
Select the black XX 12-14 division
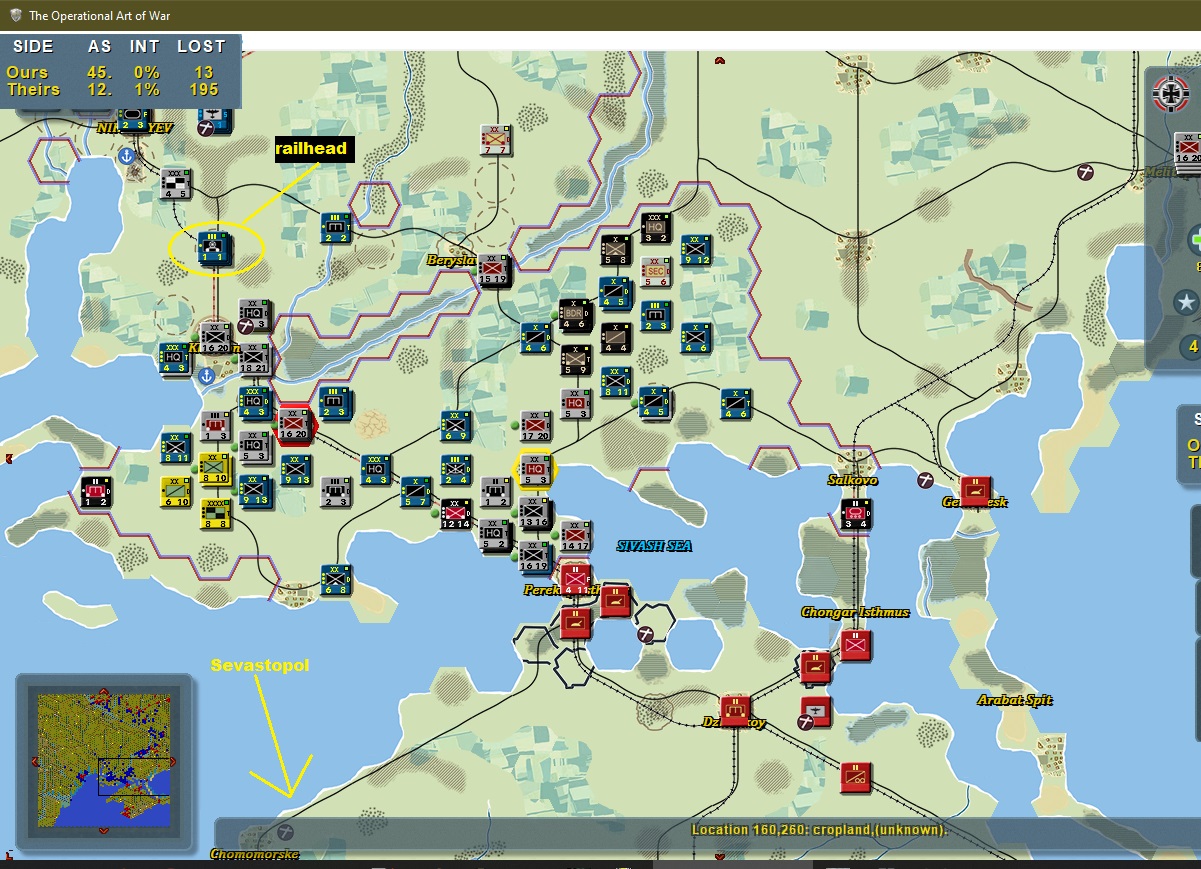(x=456, y=513)
